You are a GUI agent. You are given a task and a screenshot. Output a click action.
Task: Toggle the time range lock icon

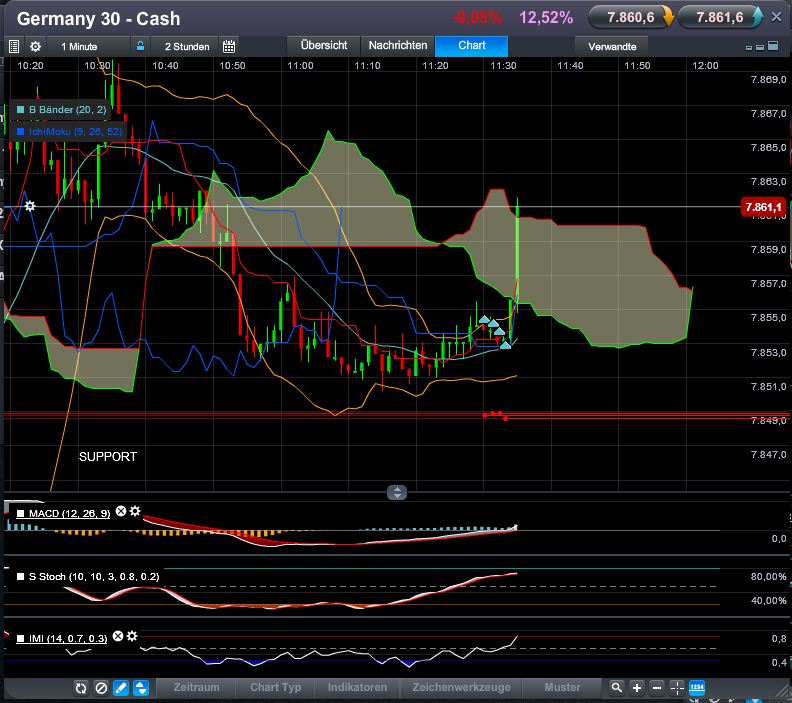(141, 46)
